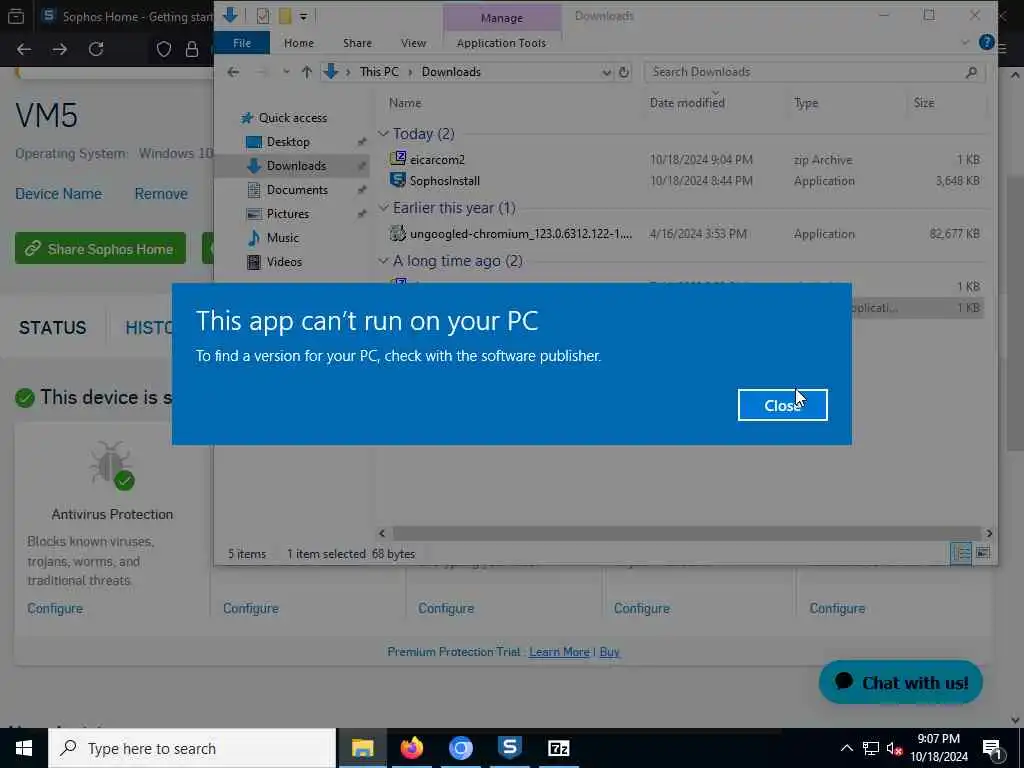Sort by the Name column header
The width and height of the screenshot is (1024, 768).
(x=405, y=103)
